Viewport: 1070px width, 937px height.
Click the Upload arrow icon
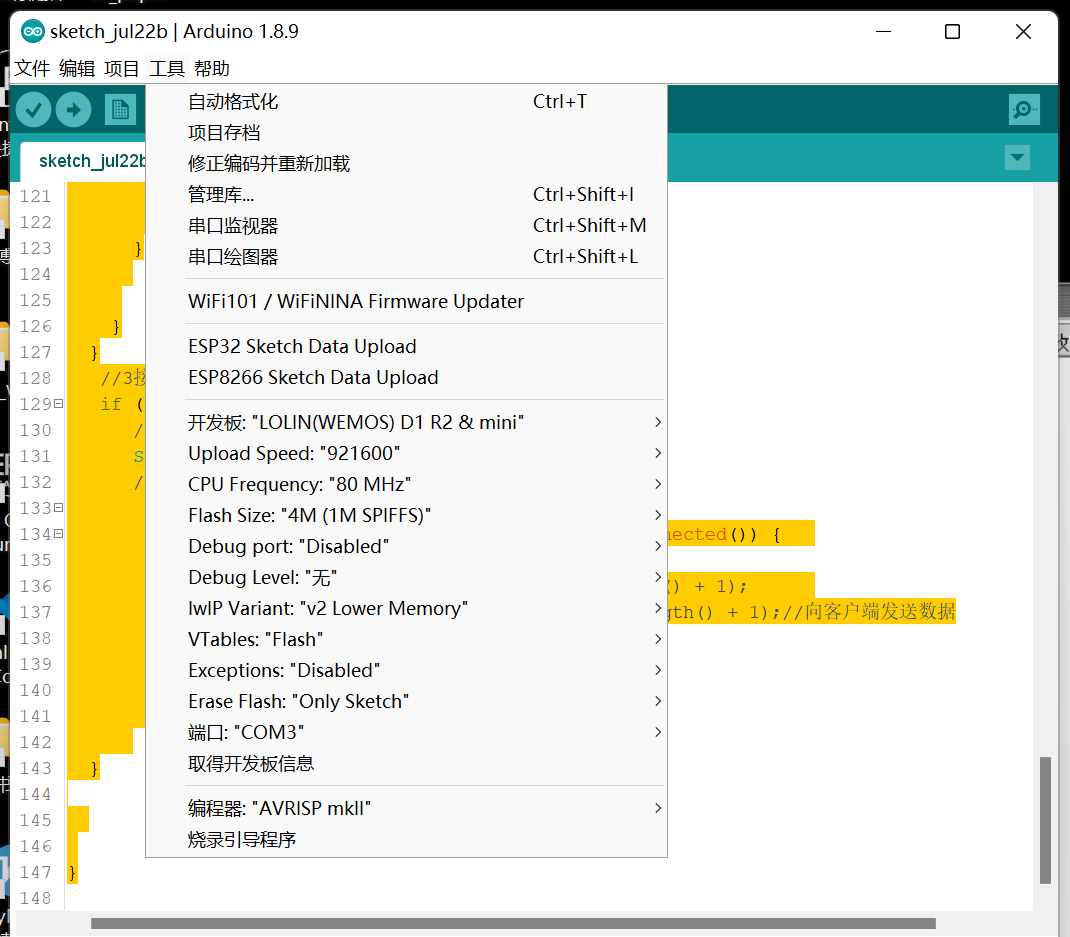[x=74, y=109]
